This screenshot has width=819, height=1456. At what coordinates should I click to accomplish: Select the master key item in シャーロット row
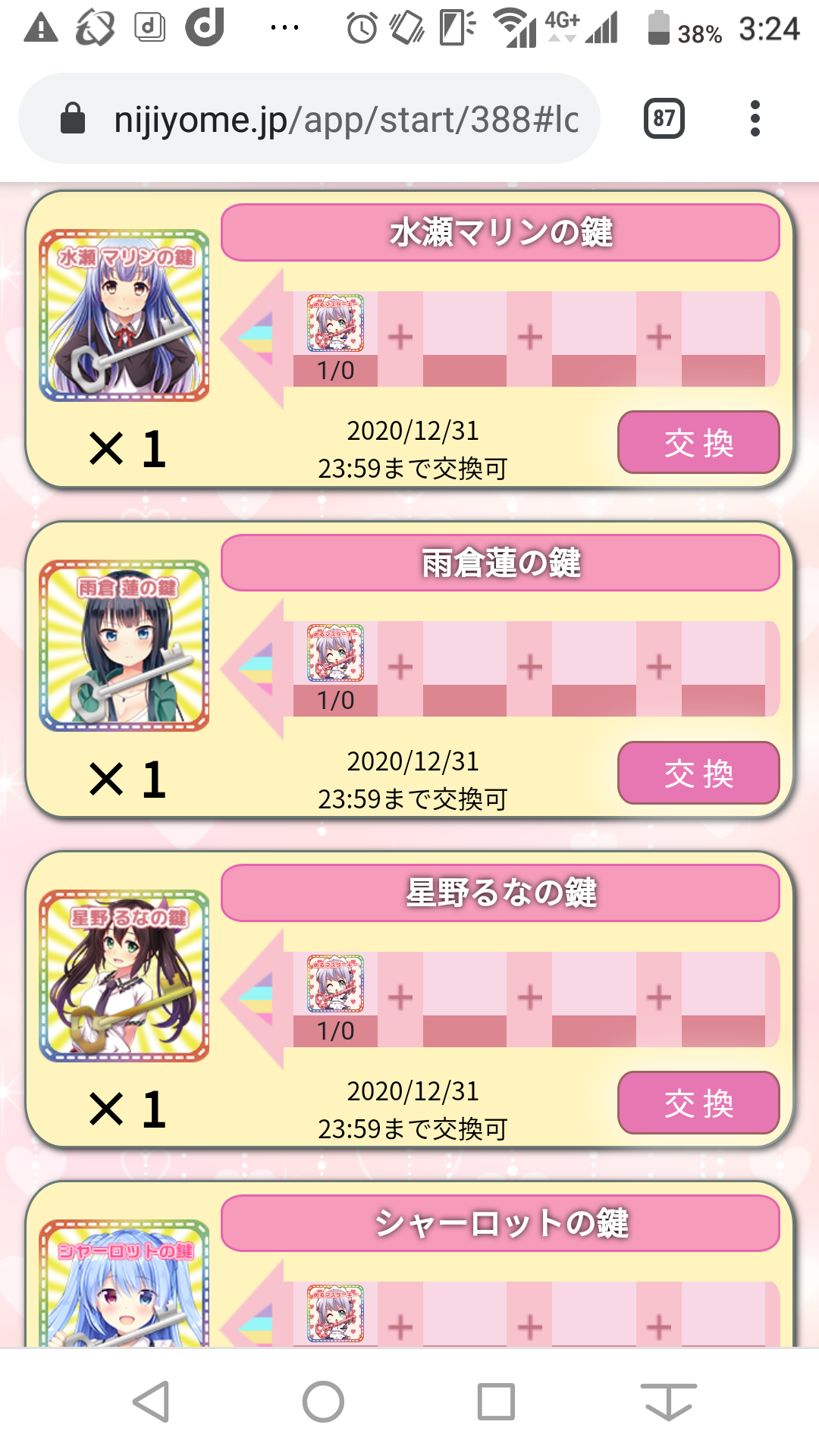(335, 1313)
